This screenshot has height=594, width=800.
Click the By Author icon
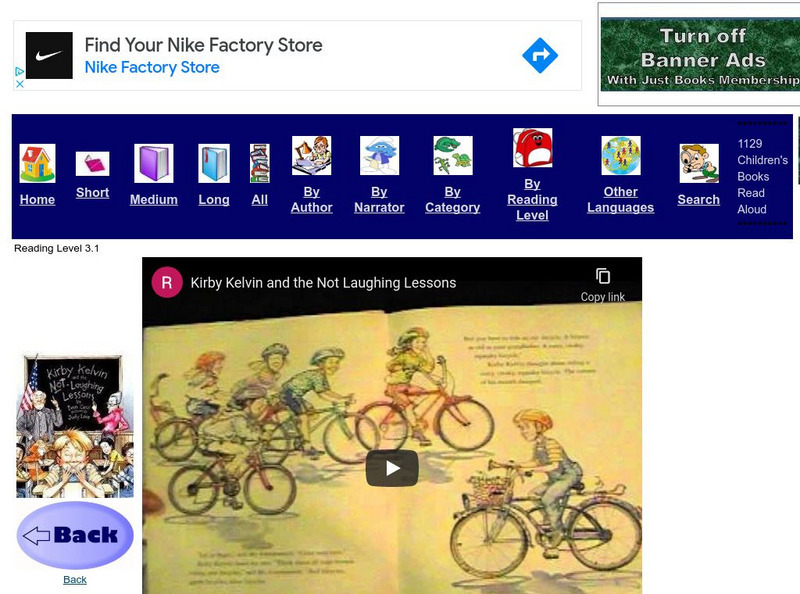click(311, 156)
